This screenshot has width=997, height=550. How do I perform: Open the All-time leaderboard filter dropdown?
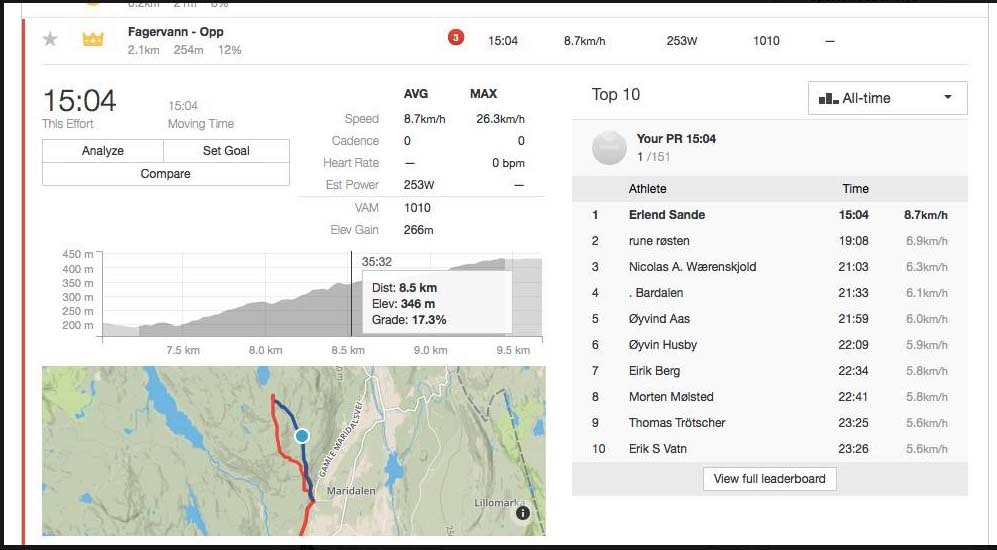point(887,98)
